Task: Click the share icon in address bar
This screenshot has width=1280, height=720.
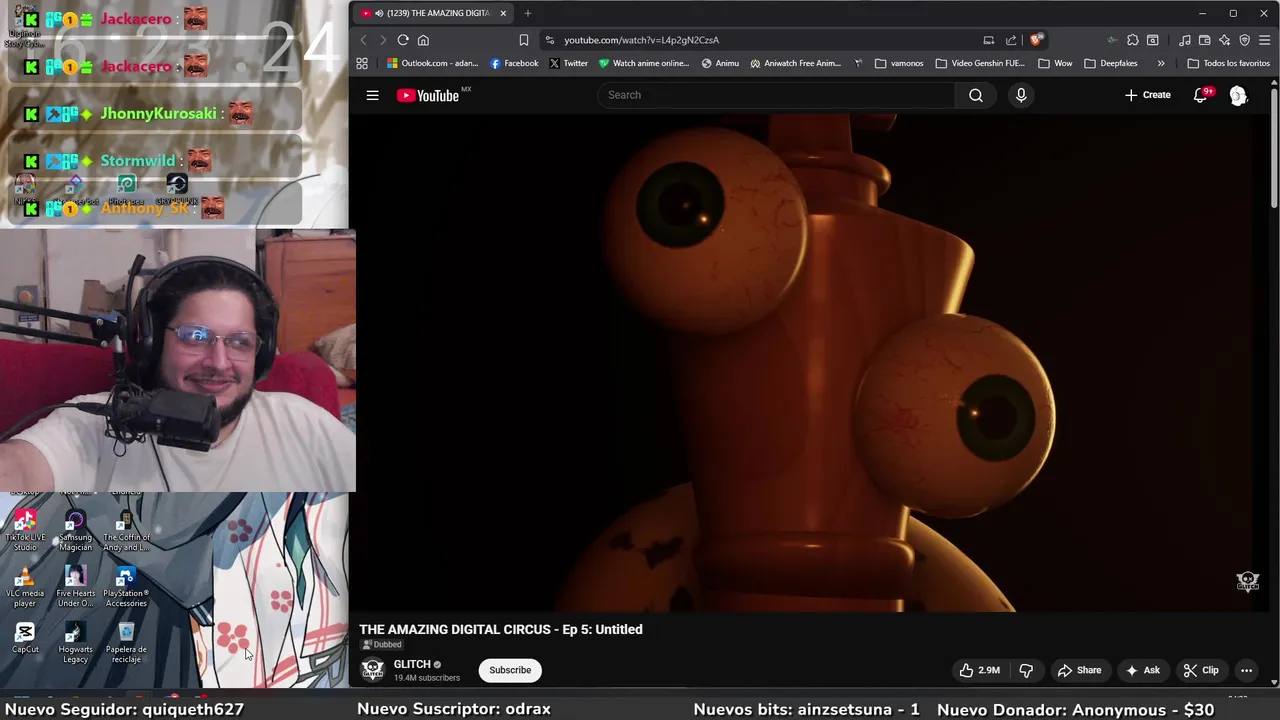Action: 1011,40
